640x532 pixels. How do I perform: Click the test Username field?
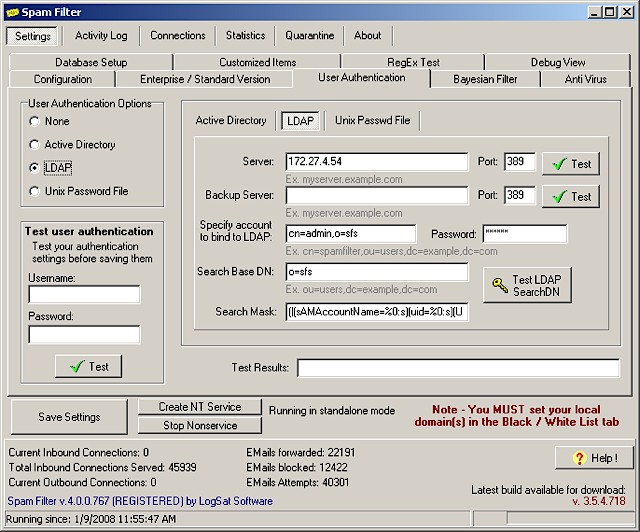point(84,294)
